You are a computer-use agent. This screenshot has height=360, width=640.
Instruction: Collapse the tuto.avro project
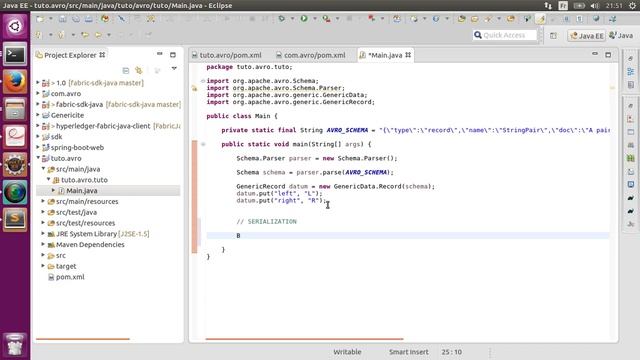38,158
